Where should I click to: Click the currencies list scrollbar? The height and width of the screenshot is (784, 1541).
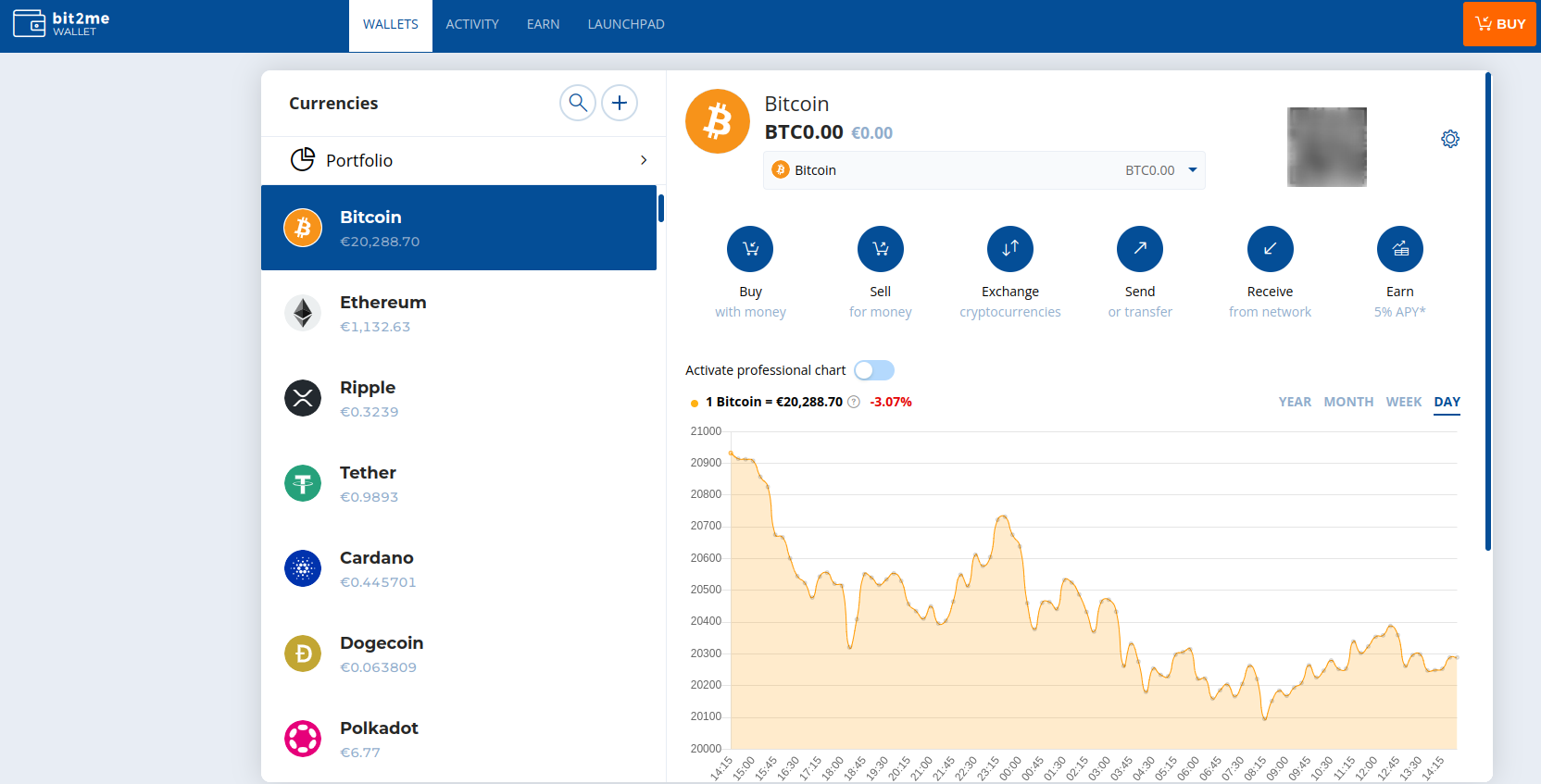click(661, 208)
